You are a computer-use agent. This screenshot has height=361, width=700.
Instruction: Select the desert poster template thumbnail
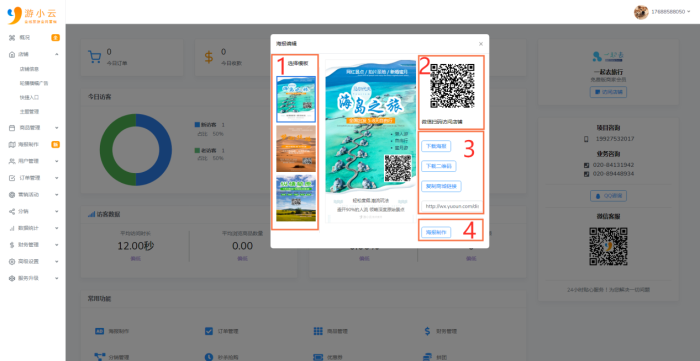click(296, 149)
